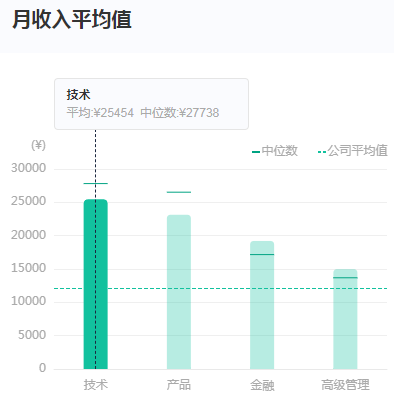The image size is (394, 414).
Task: Click the 高级管理 median line marker
Action: pos(345,277)
